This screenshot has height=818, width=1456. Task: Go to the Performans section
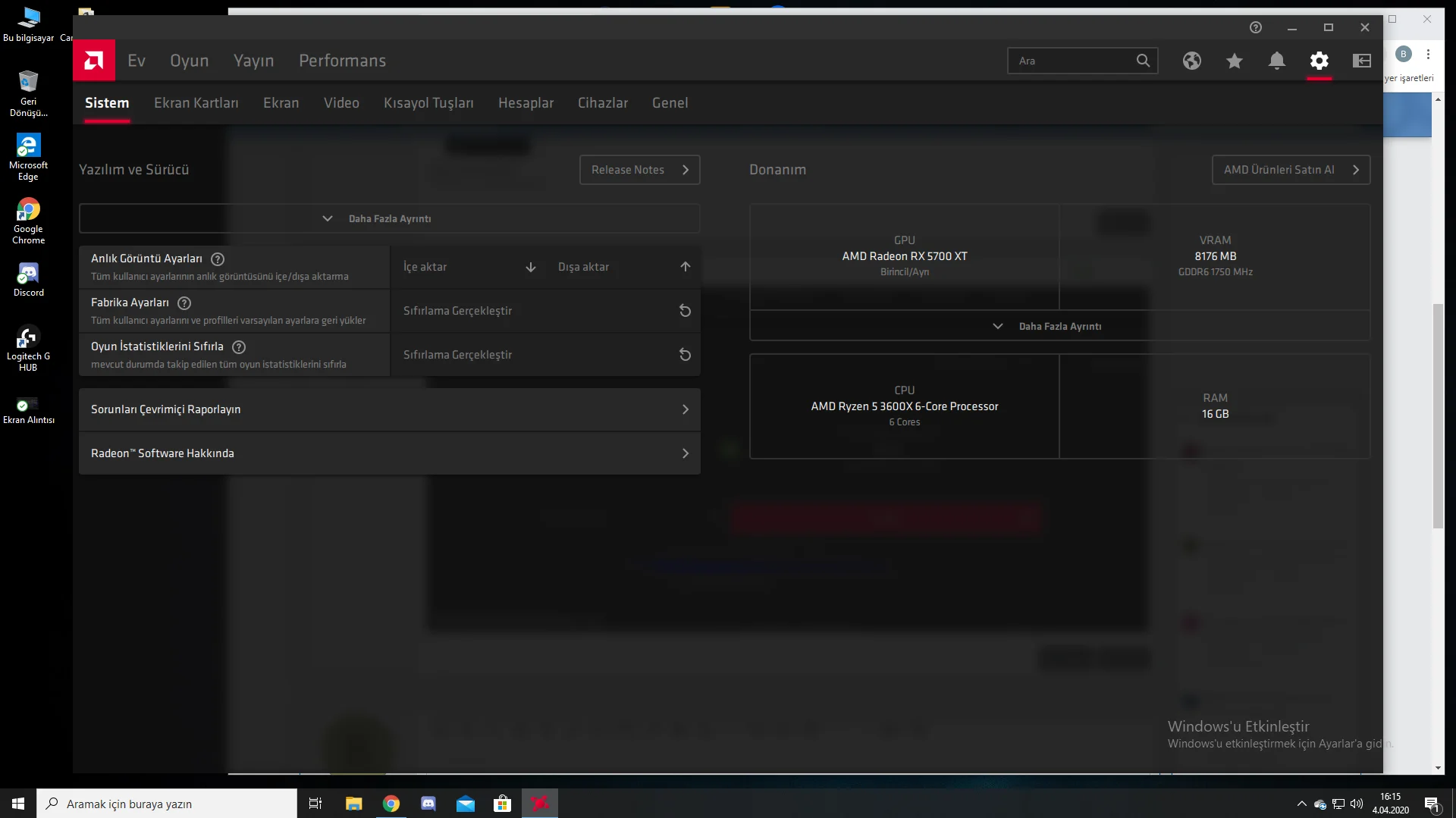coord(342,61)
